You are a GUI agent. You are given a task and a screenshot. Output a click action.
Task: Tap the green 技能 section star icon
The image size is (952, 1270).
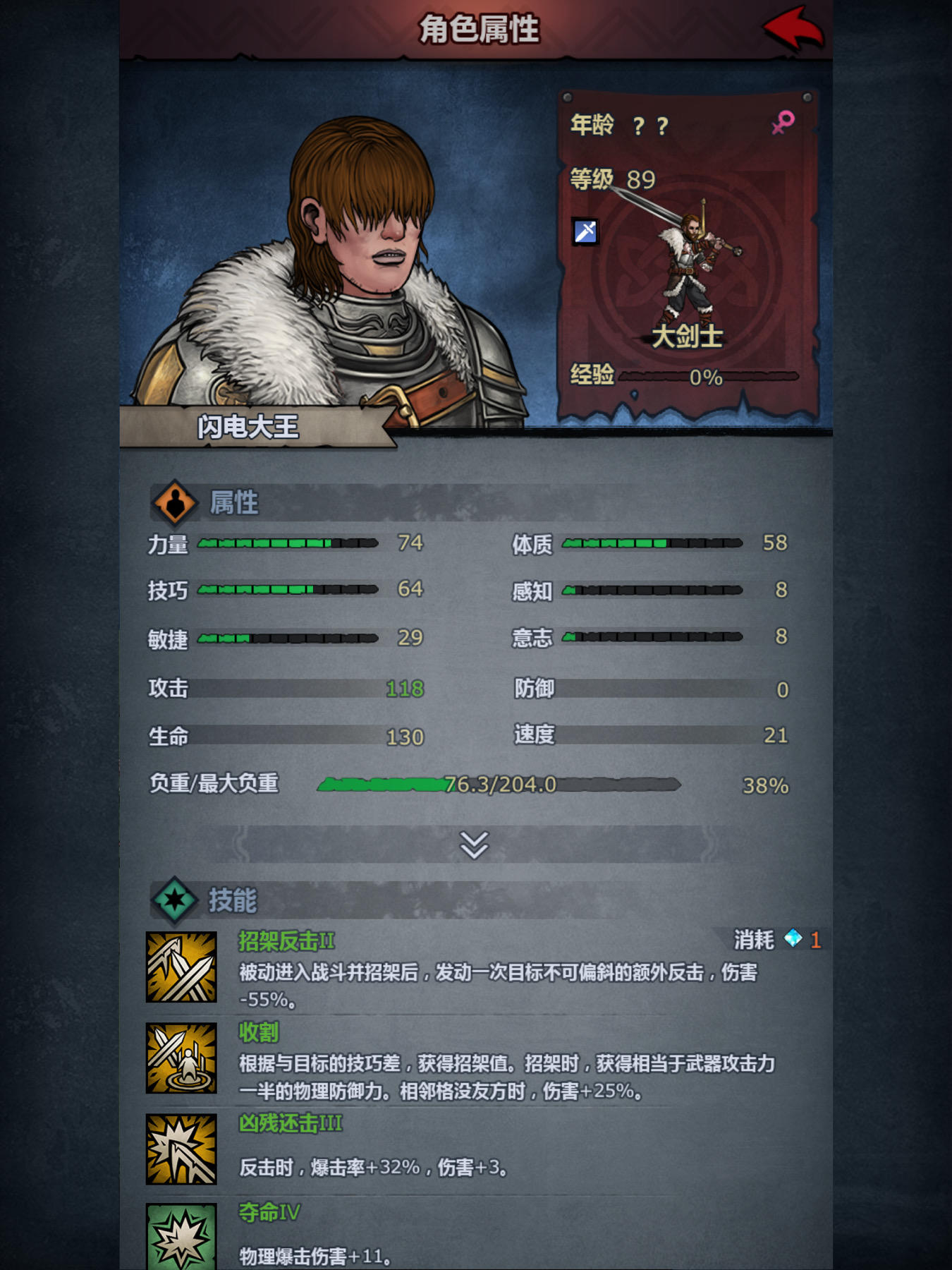tap(174, 900)
